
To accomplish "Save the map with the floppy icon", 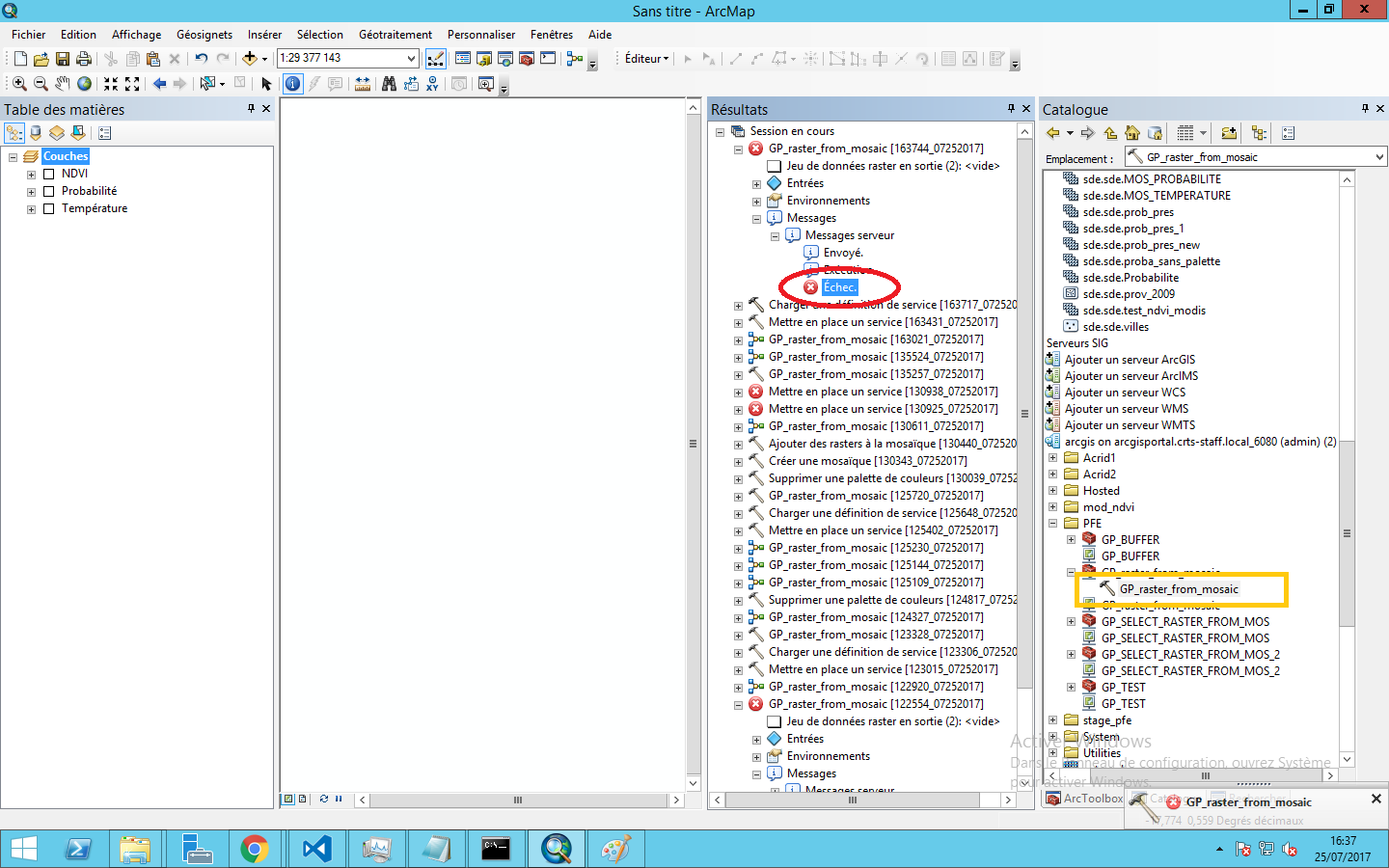I will (x=63, y=59).
